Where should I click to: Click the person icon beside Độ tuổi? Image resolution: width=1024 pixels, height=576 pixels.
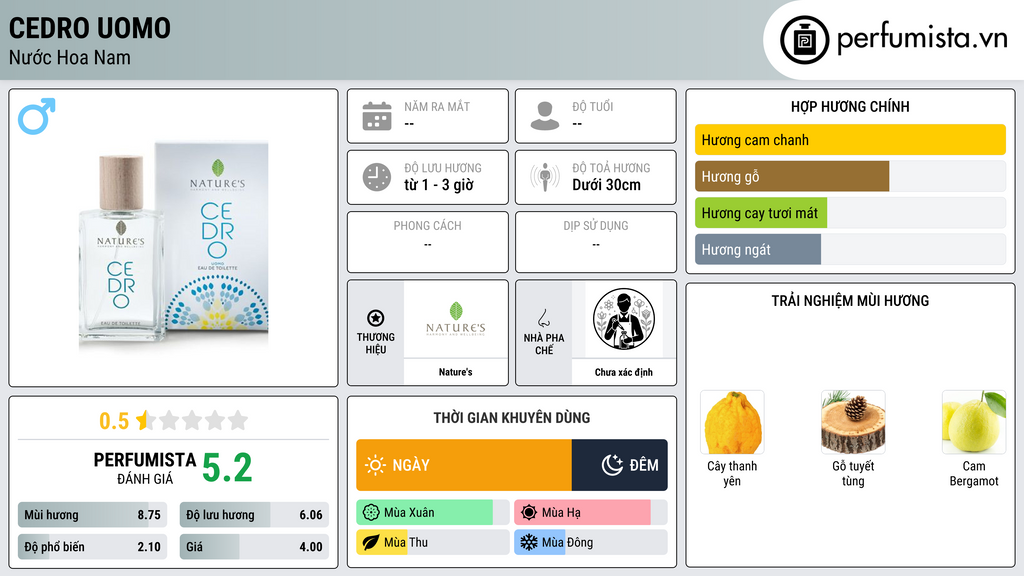tap(545, 116)
